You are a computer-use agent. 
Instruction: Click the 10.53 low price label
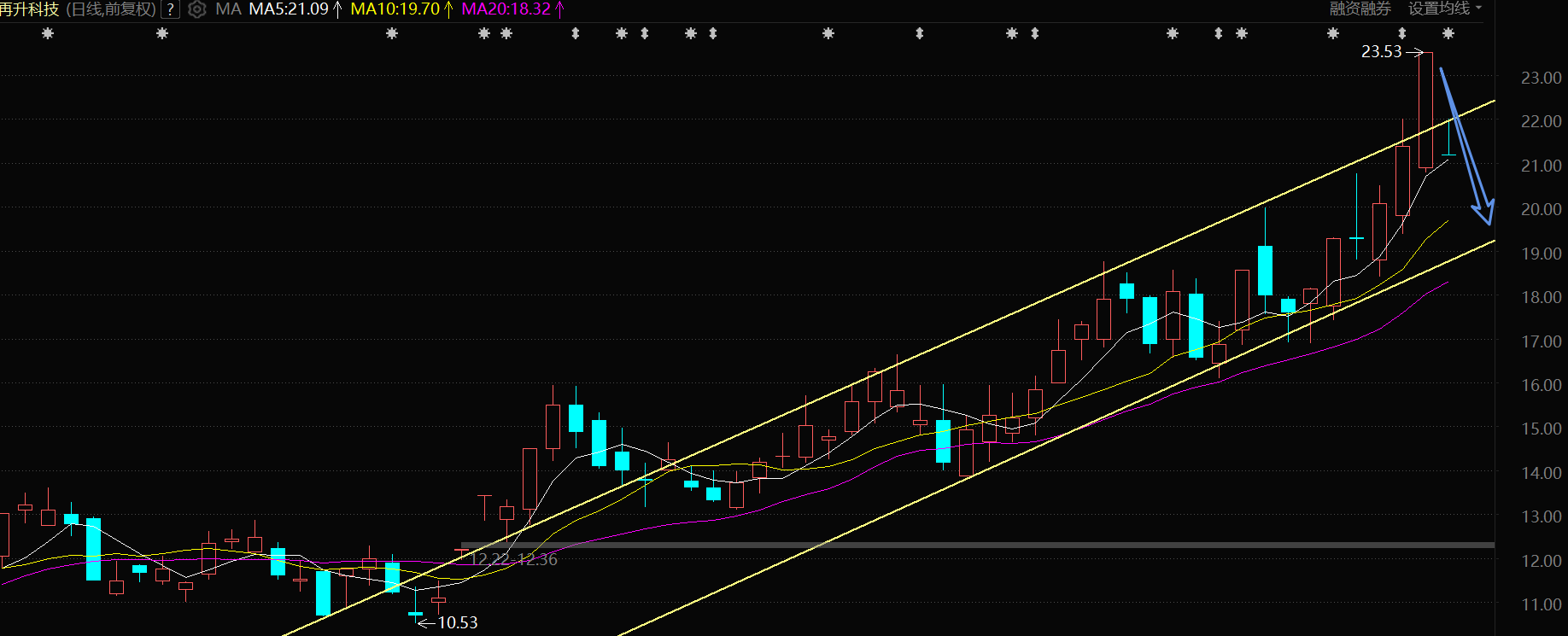point(458,623)
